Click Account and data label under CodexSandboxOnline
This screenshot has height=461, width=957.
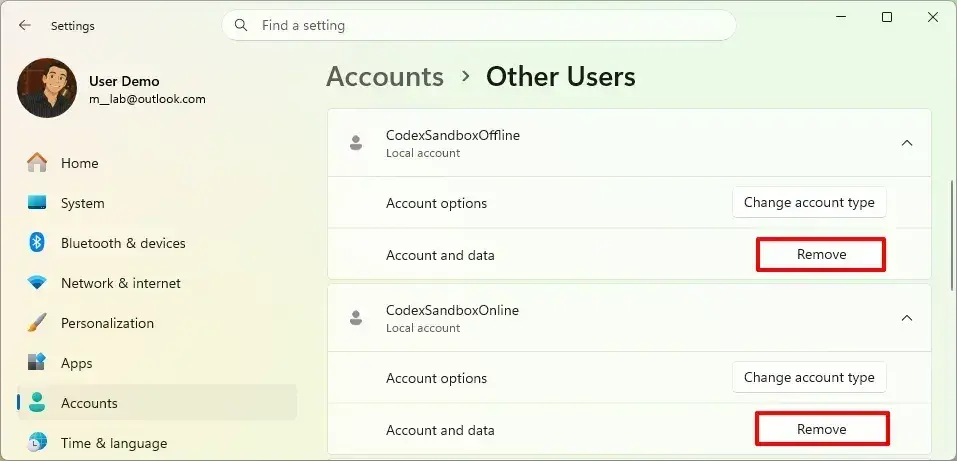tap(440, 430)
